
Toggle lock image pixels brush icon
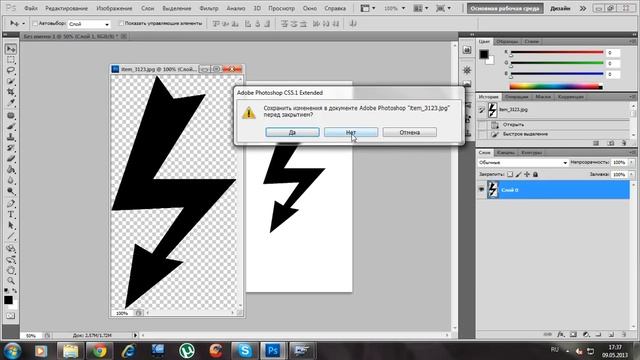click(518, 174)
